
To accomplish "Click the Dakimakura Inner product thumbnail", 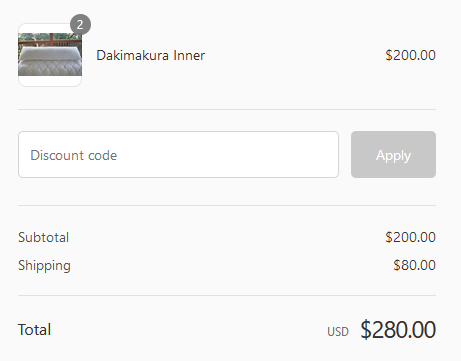I will (x=50, y=55).
